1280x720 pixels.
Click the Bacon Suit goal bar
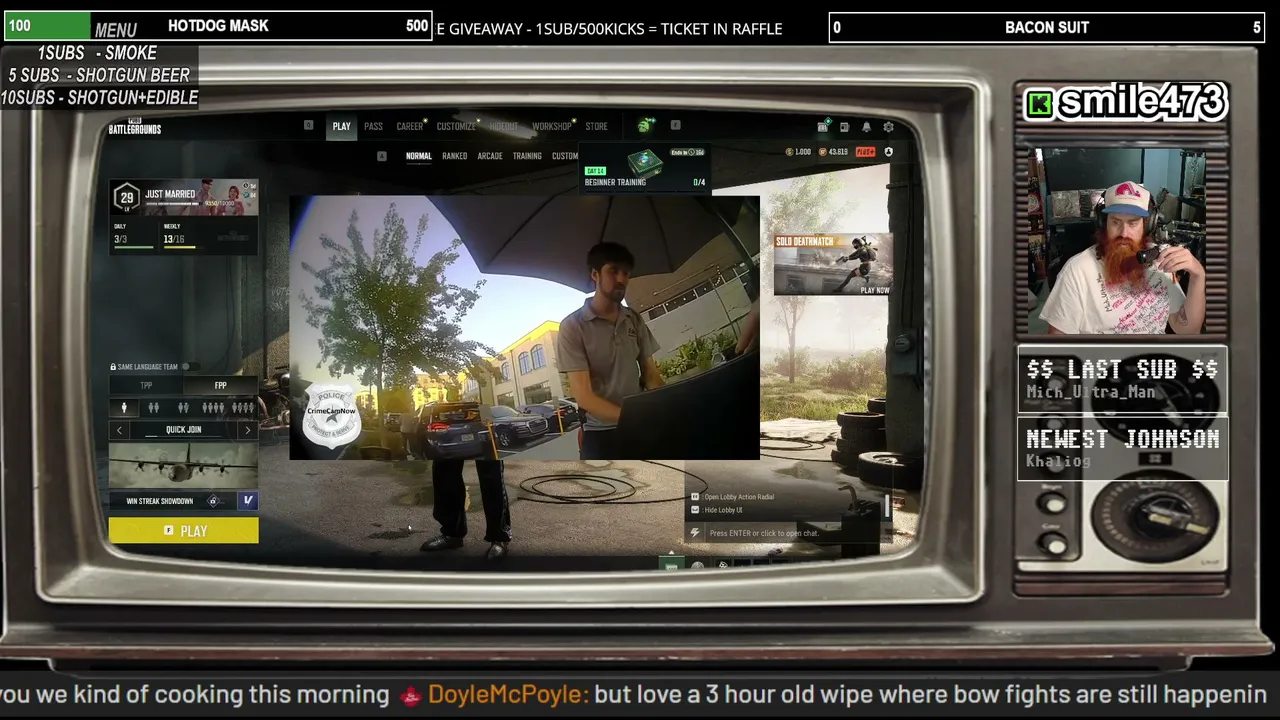1047,28
